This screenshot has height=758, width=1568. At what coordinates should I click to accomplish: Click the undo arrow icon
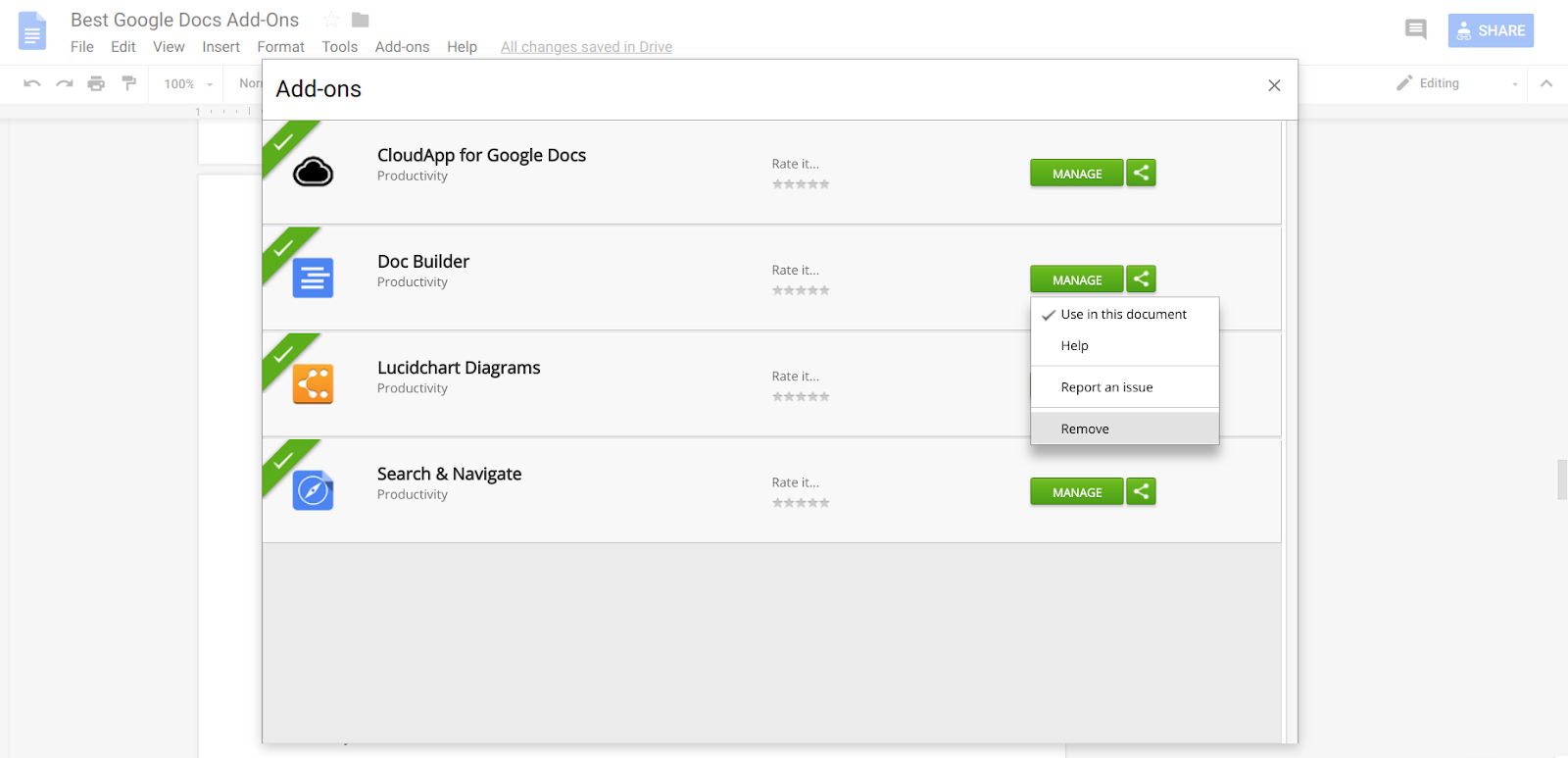coord(32,83)
